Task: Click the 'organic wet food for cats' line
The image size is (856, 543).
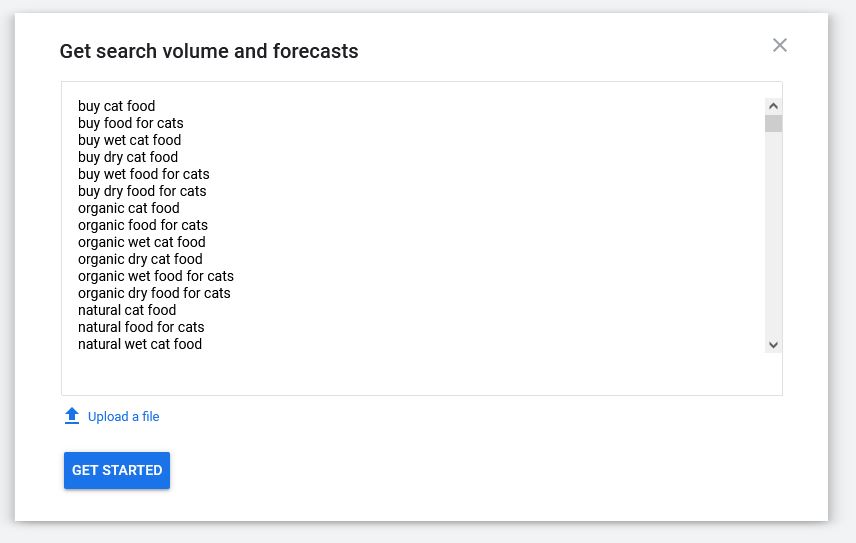Action: tap(156, 276)
